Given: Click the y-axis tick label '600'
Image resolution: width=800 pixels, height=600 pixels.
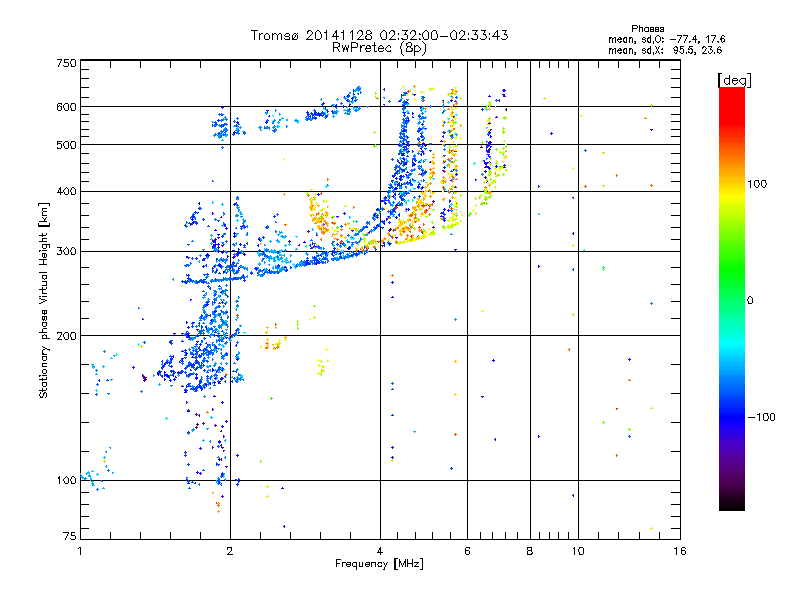Looking at the screenshot, I should pyautogui.click(x=67, y=107).
